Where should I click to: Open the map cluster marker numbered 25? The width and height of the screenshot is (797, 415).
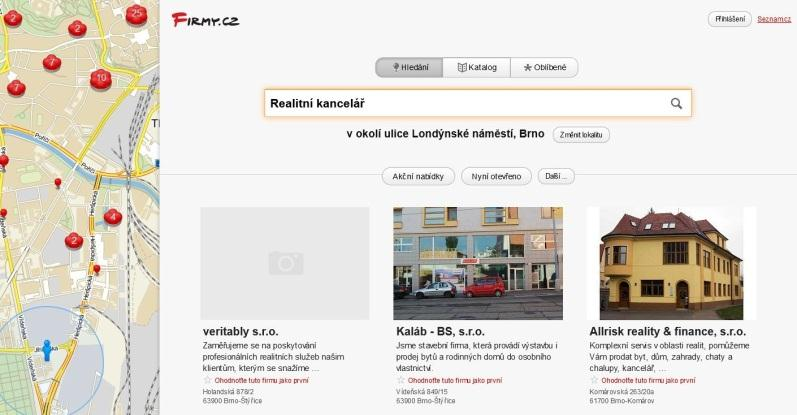(x=136, y=14)
